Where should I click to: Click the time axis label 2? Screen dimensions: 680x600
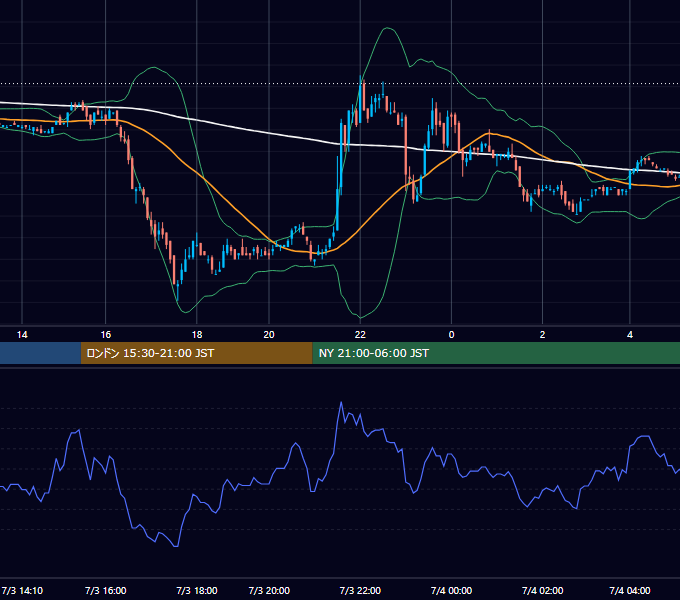[543, 335]
